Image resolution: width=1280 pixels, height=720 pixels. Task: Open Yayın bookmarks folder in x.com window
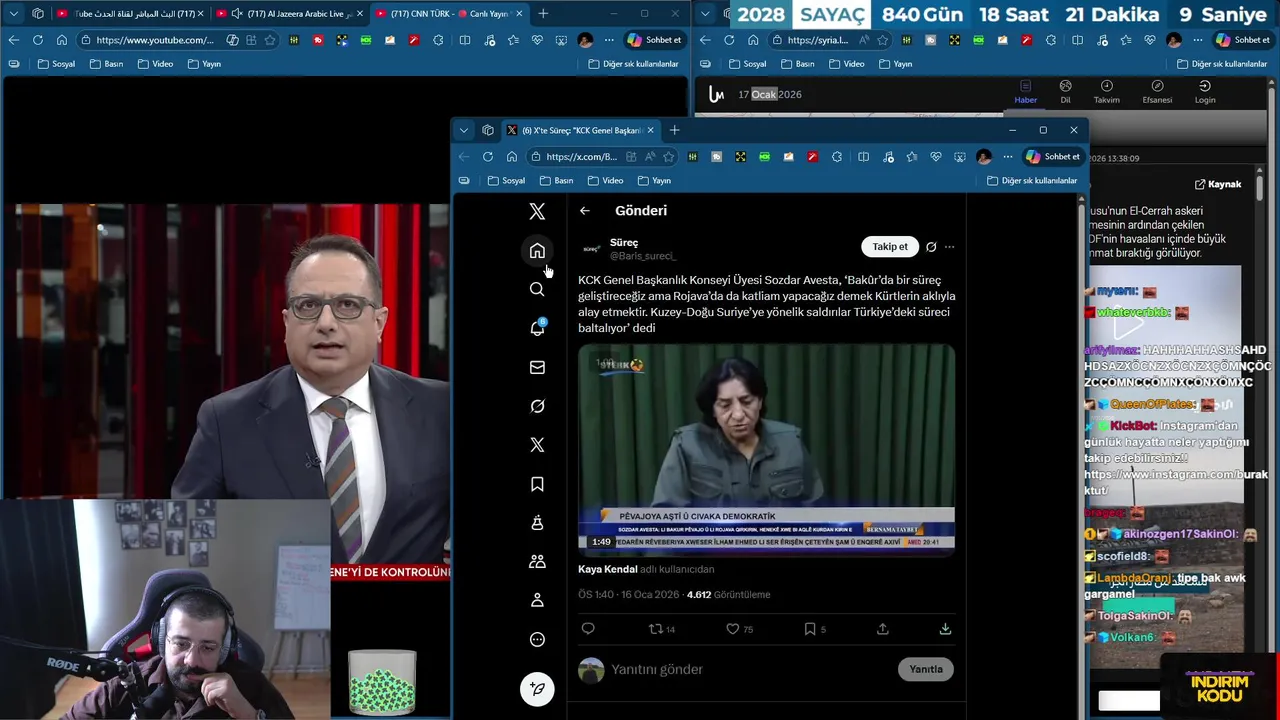click(x=653, y=181)
